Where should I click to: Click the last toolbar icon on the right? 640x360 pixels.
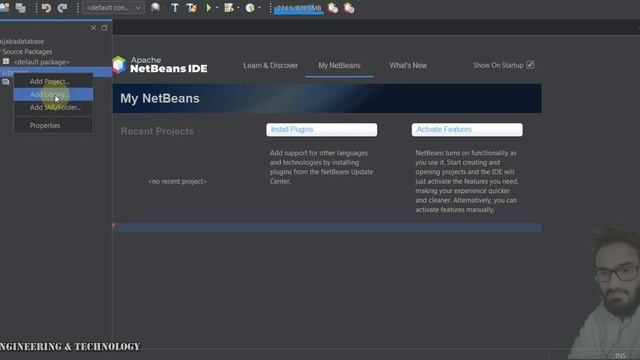(x=349, y=8)
